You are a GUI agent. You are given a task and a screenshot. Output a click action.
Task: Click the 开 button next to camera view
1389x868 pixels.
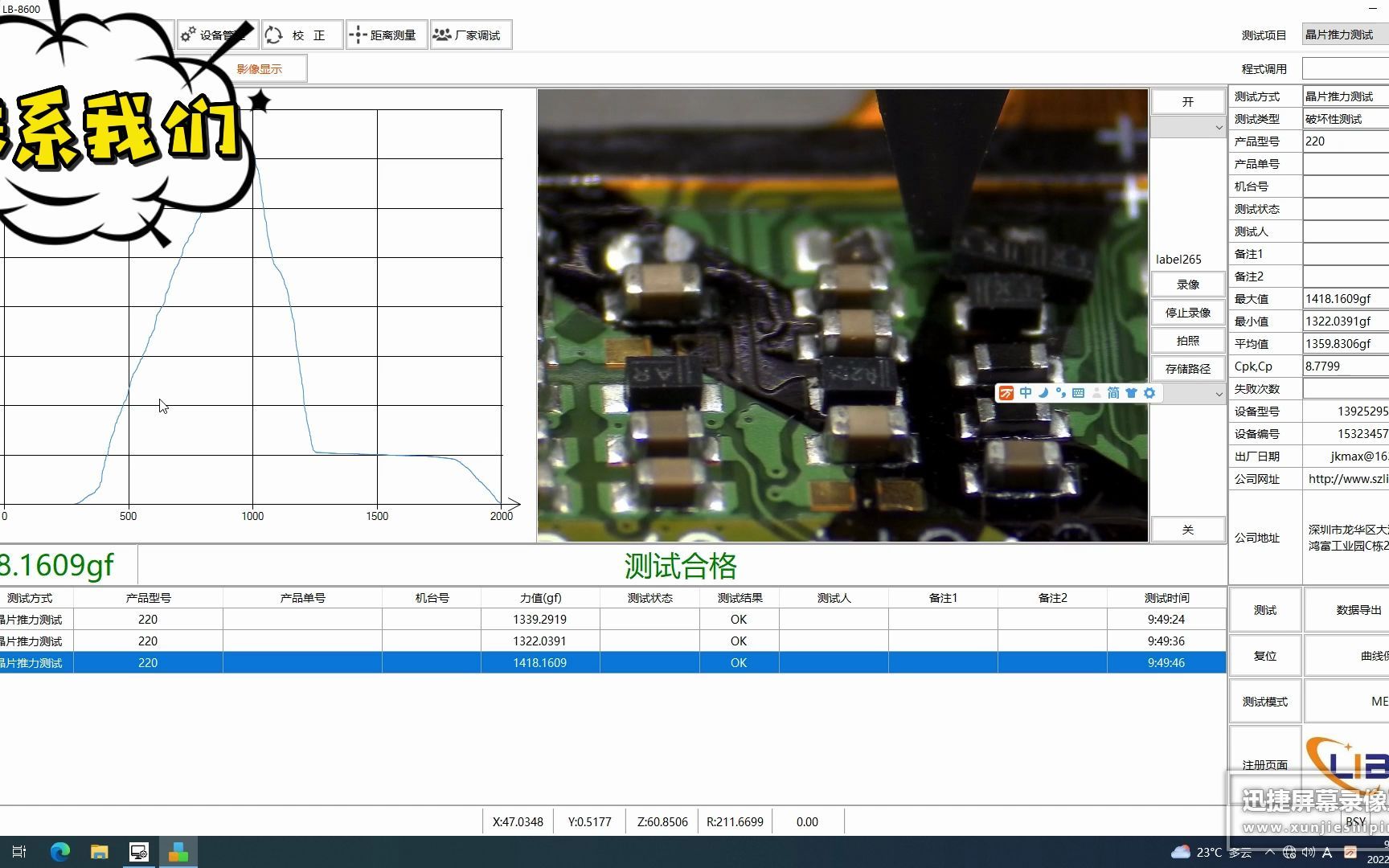point(1188,102)
